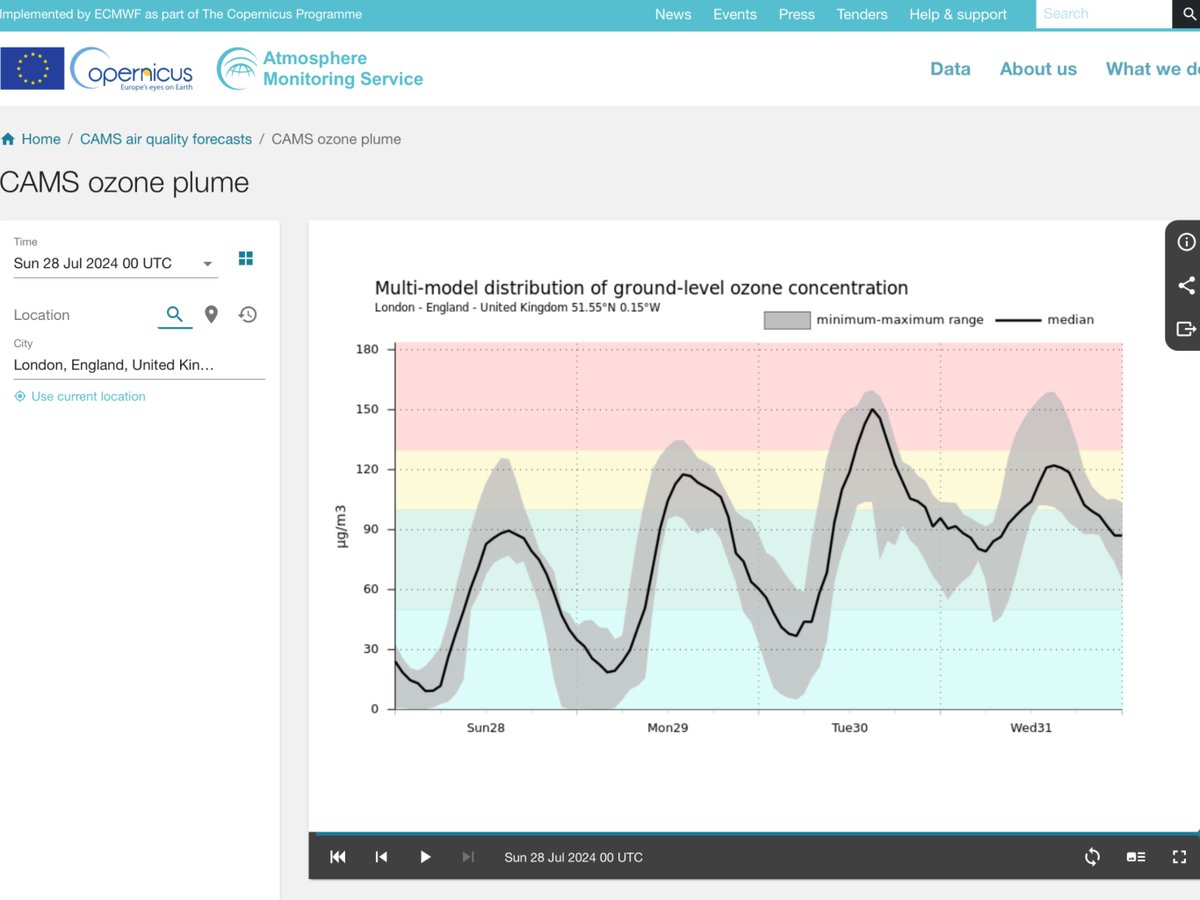Step forward one frame
Screen dimensions: 1200x900
(x=468, y=857)
